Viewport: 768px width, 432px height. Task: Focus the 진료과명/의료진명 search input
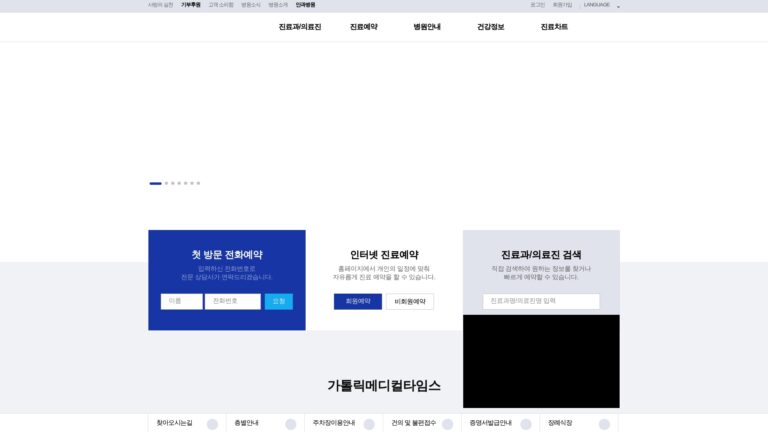coord(541,301)
